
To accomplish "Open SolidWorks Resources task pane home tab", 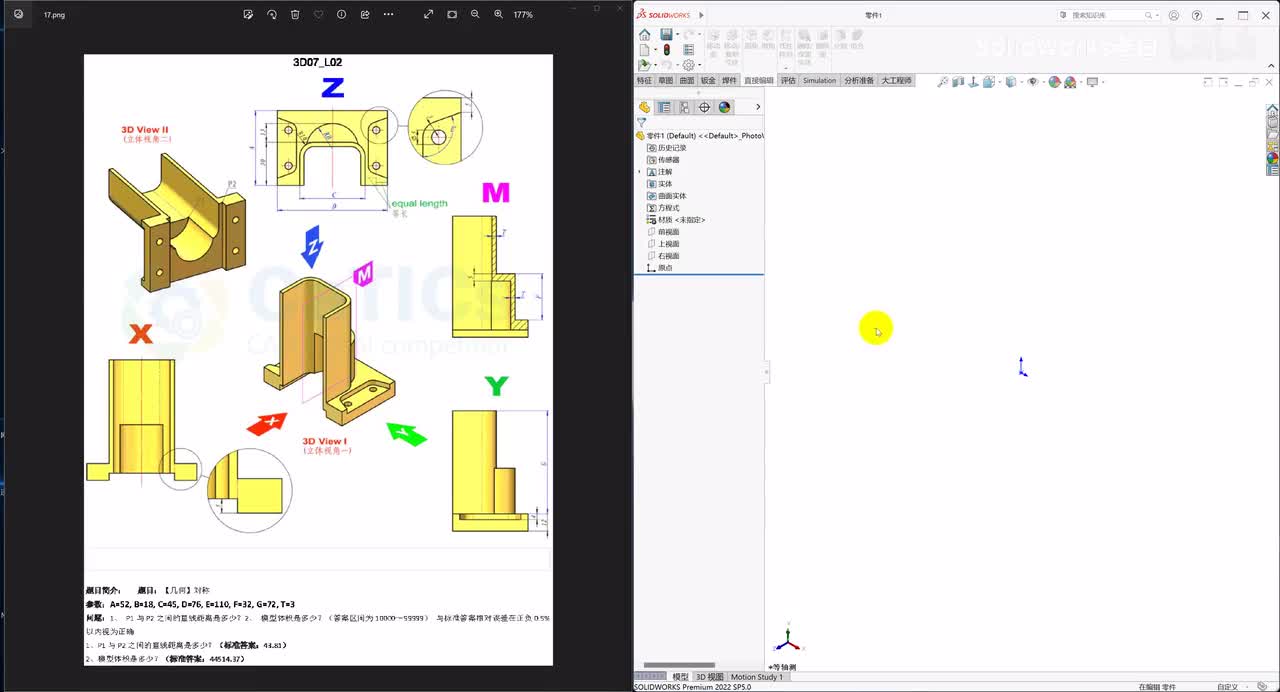I will (x=1272, y=108).
